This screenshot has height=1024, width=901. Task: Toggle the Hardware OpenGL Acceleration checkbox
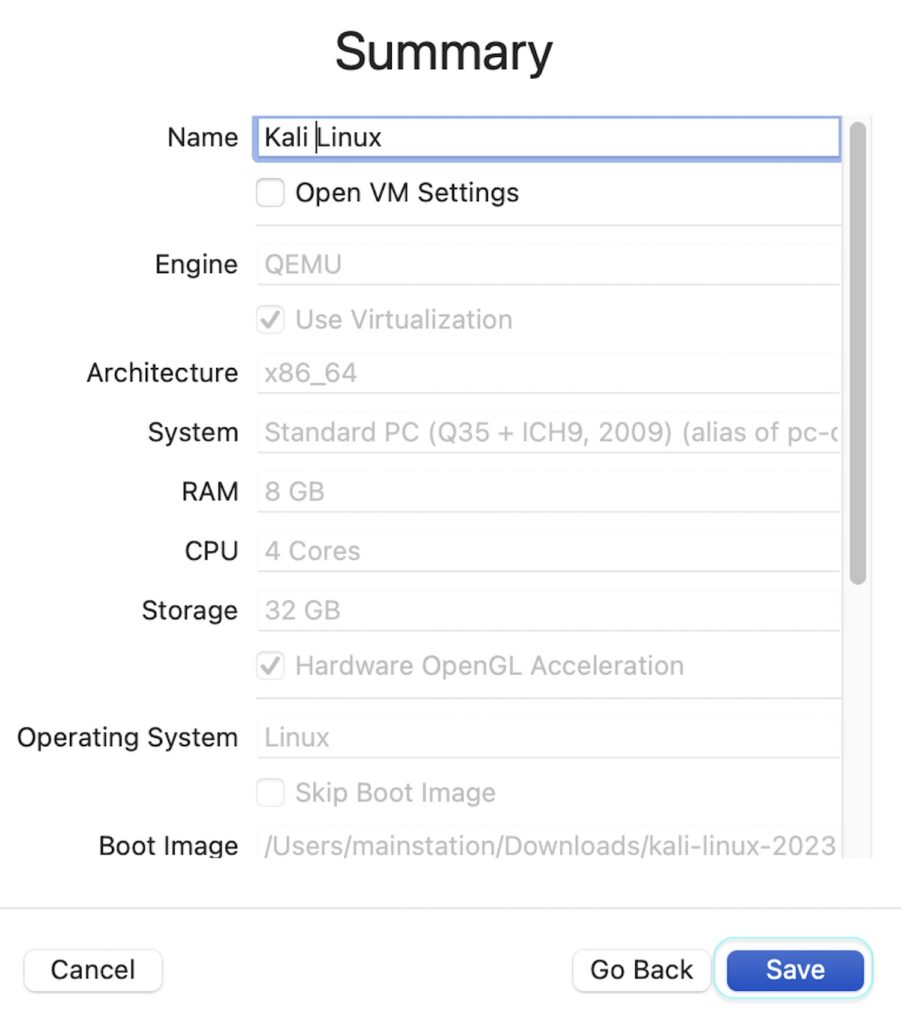[x=270, y=665]
